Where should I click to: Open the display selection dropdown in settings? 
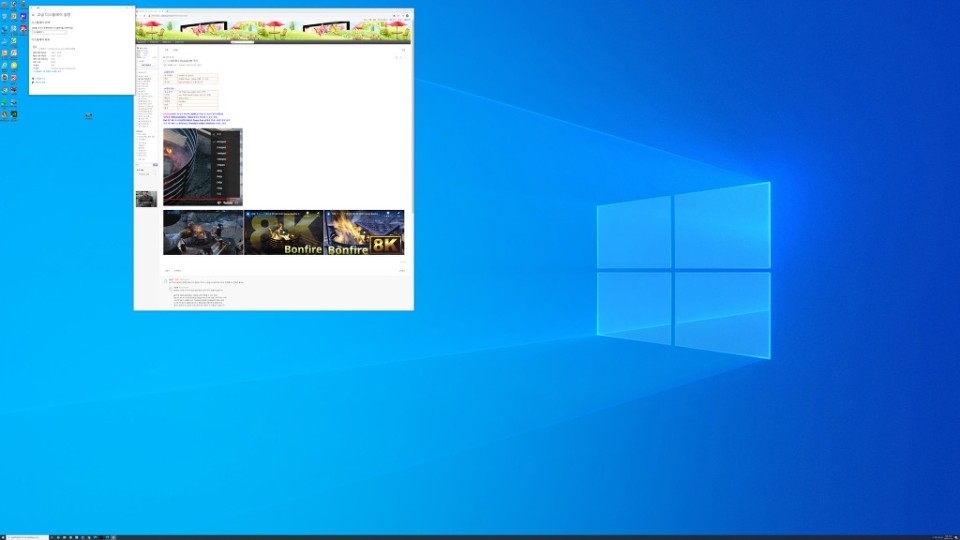(50, 32)
